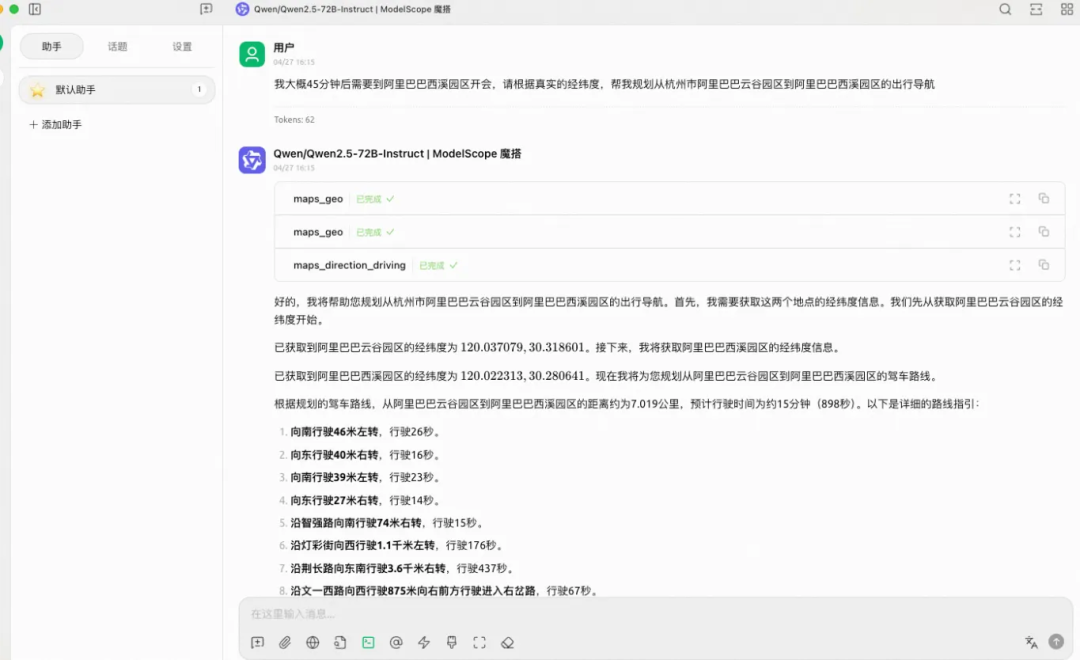
Task: Click fullscreen icon on maps_direction_driving row
Action: [1015, 265]
